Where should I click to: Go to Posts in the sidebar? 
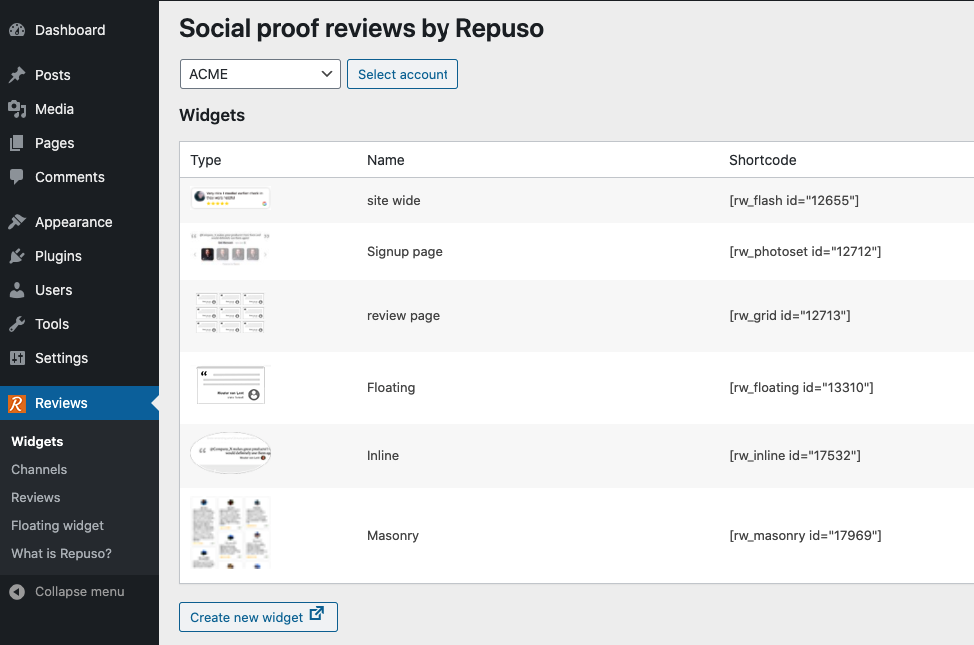(x=80, y=75)
